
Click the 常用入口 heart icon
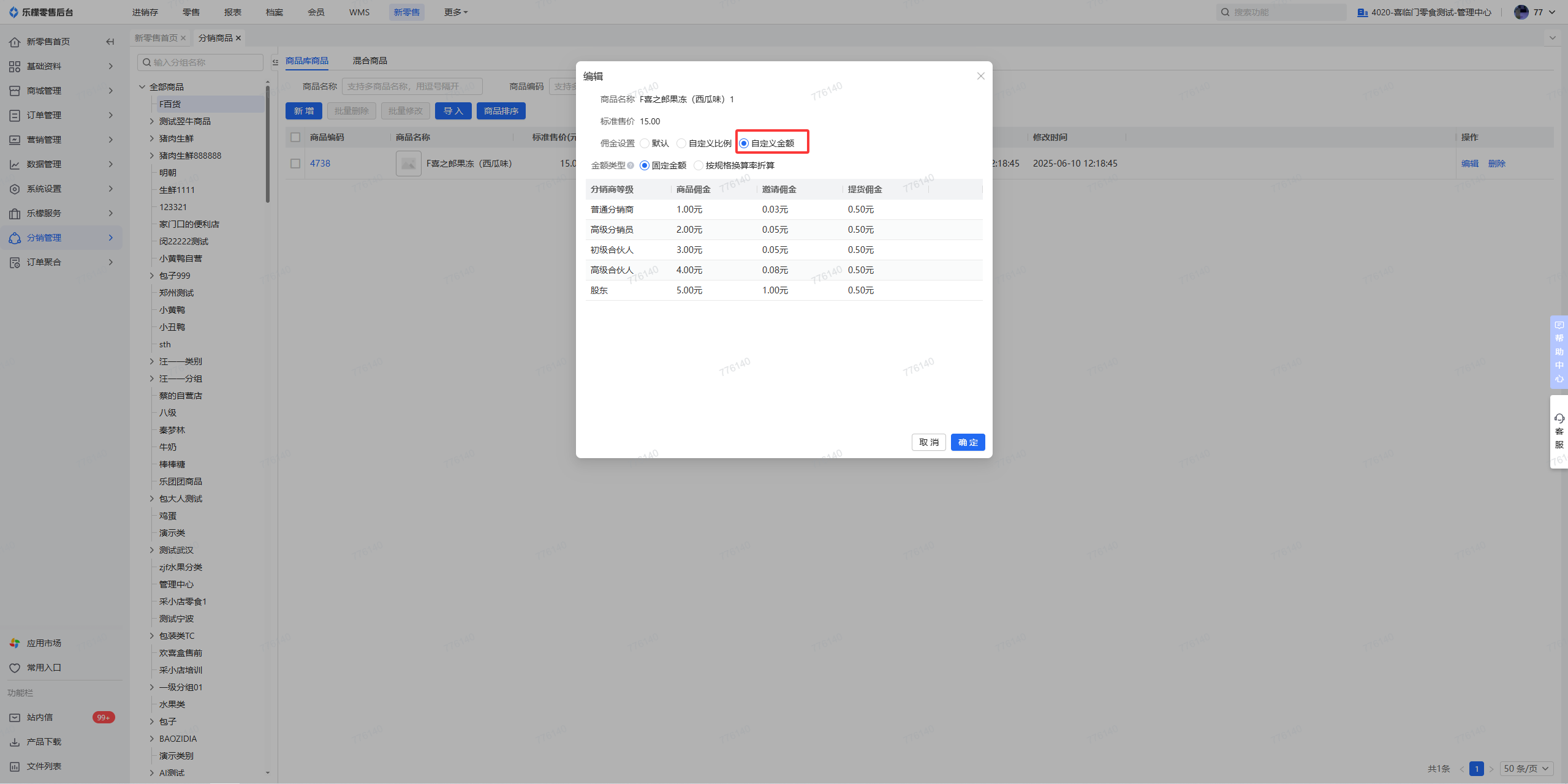pyautogui.click(x=15, y=668)
